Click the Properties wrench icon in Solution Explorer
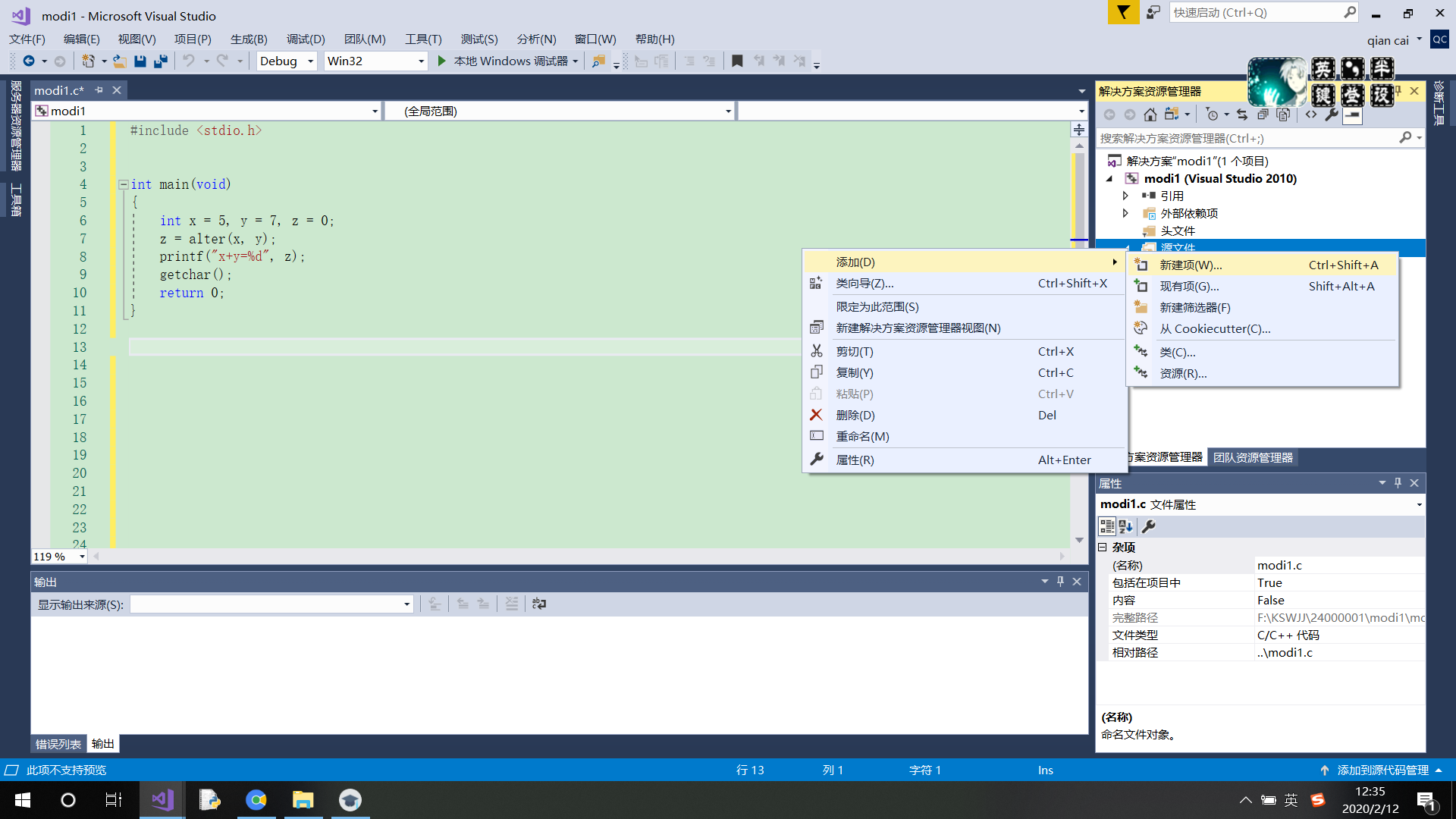The height and width of the screenshot is (819, 1456). coord(1332,115)
